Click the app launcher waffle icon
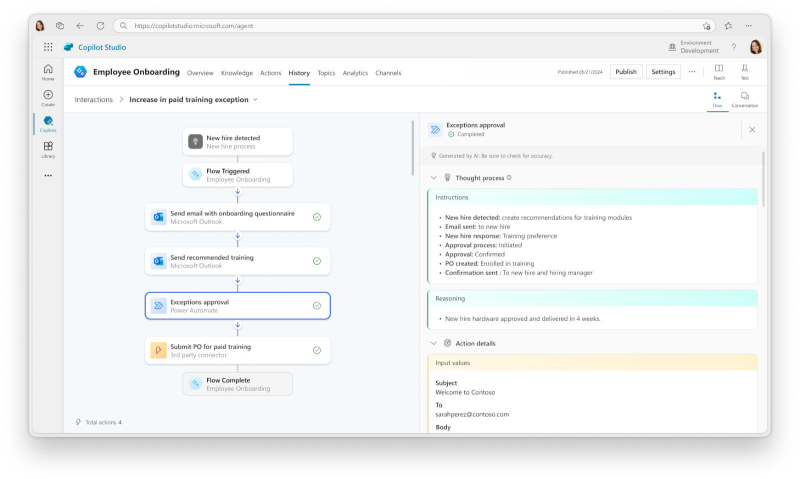 point(48,47)
